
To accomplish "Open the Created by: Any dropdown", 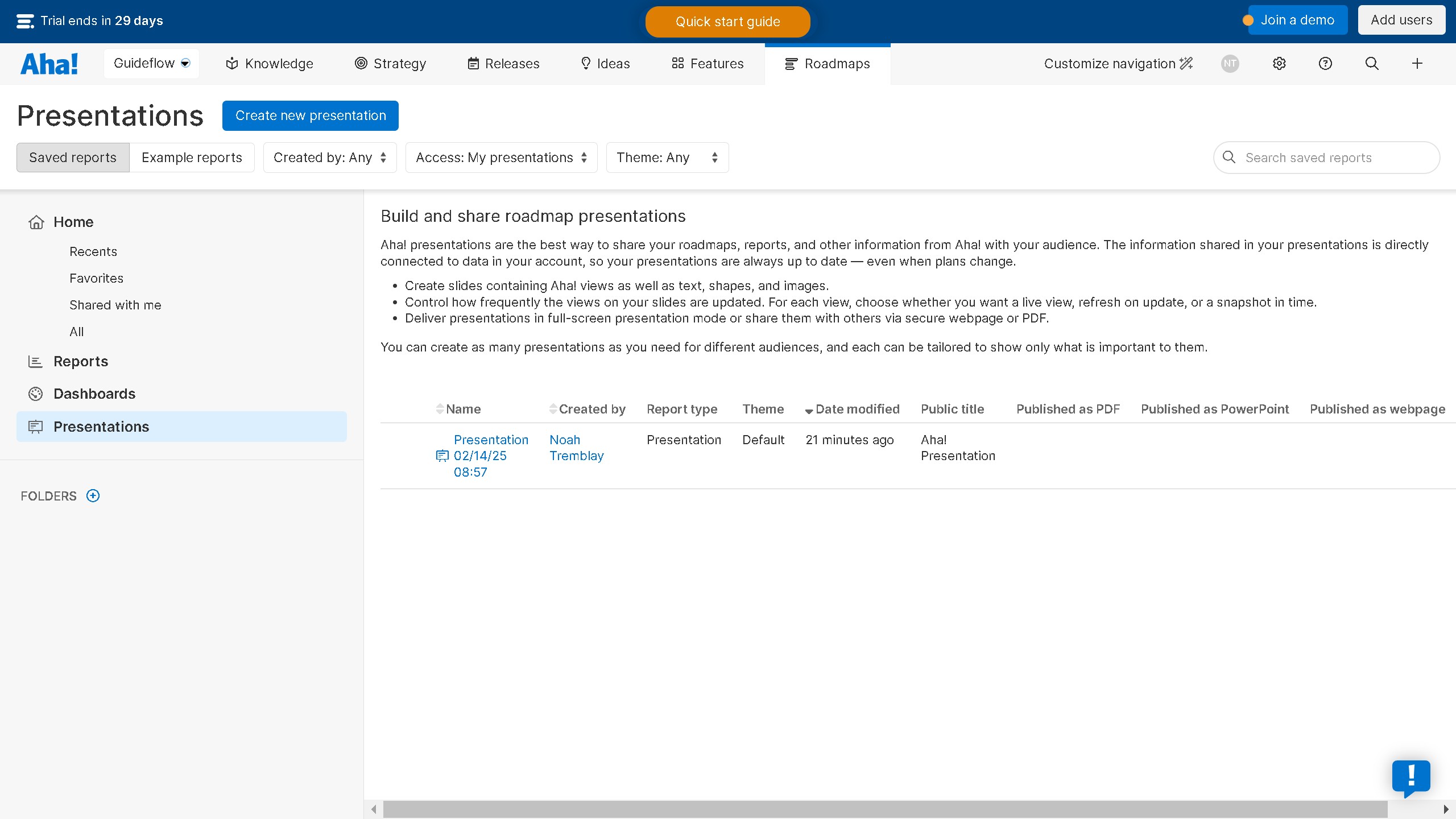I will click(x=330, y=158).
